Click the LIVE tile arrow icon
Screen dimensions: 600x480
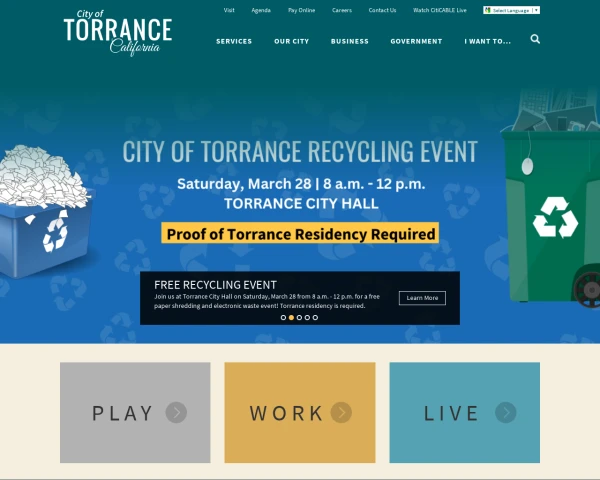click(x=505, y=413)
